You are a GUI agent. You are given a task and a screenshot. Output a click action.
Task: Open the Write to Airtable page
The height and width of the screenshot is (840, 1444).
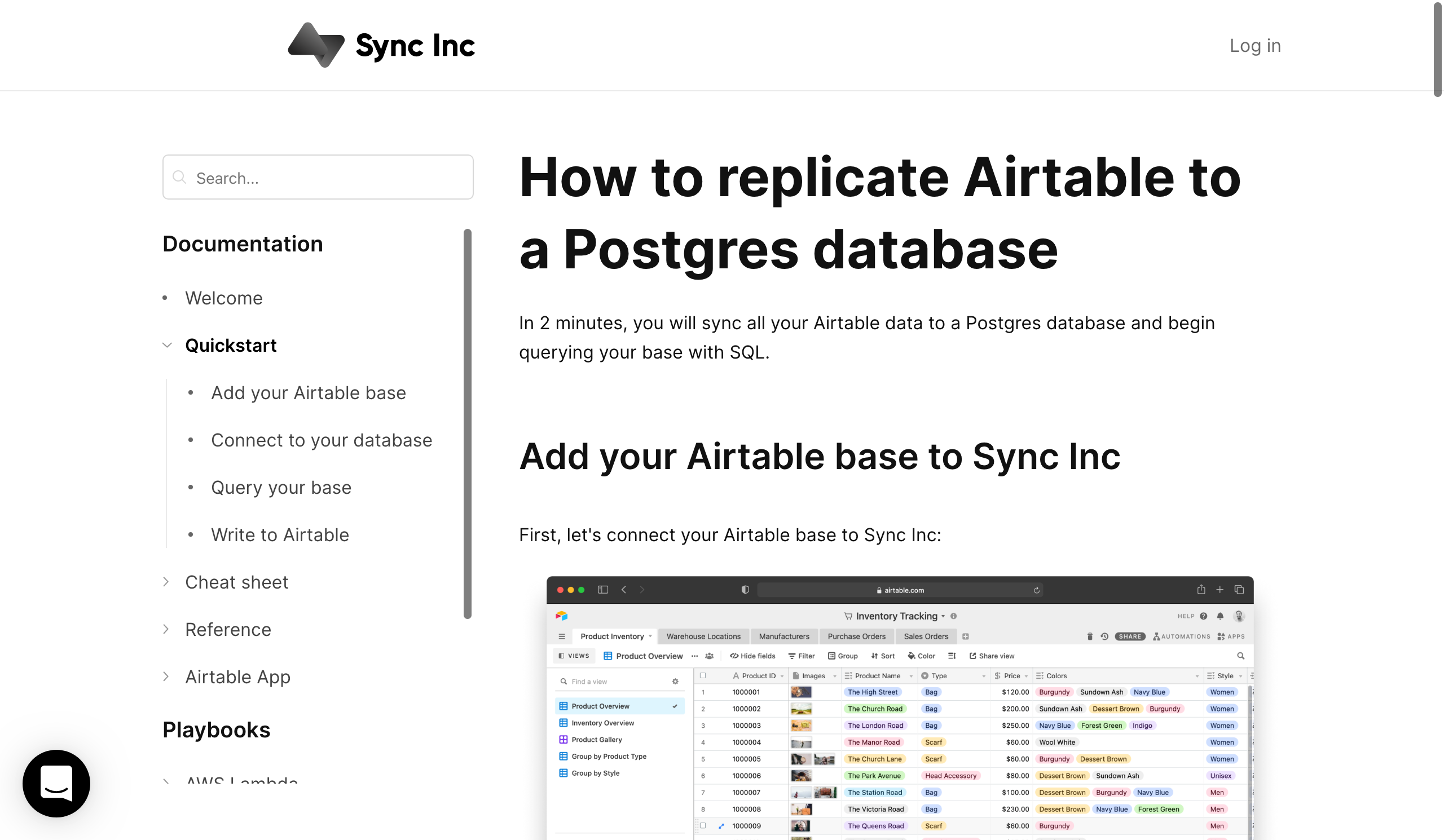point(280,534)
